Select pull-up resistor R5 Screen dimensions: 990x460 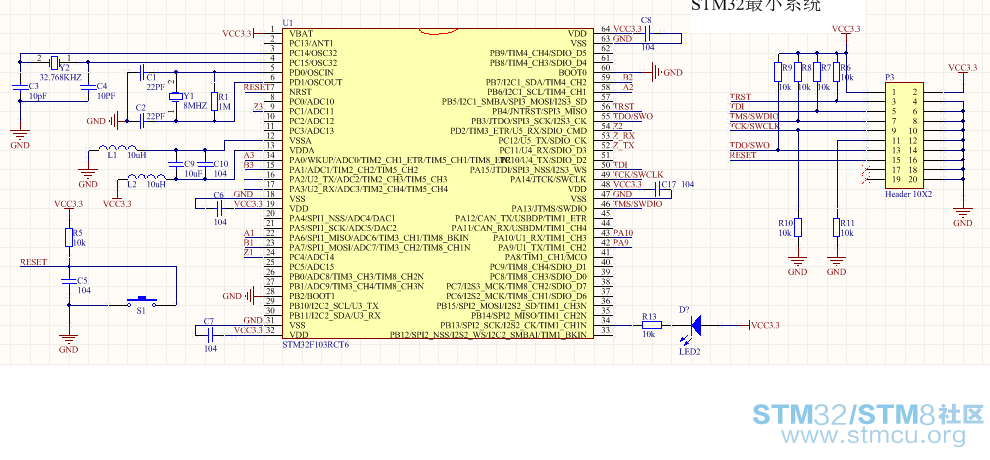68,237
